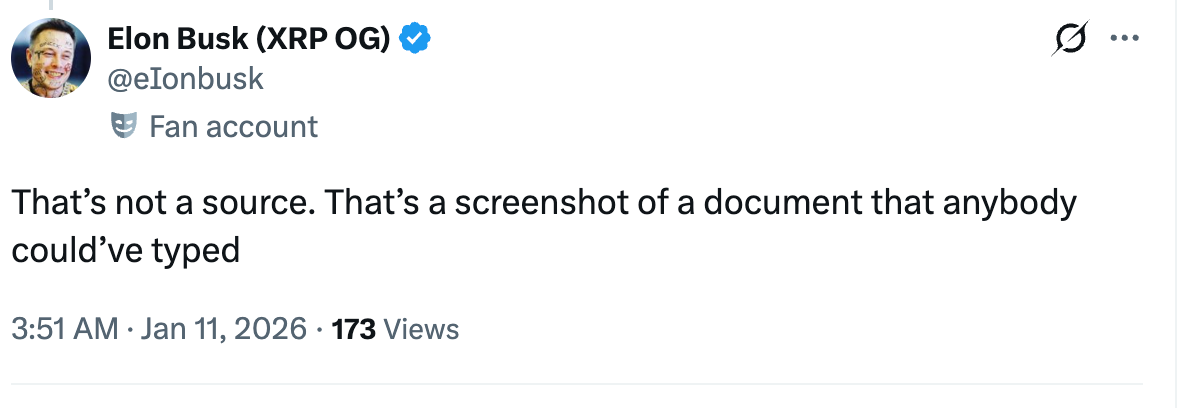
Task: Click the "could've typed" text line
Action: [x=125, y=250]
